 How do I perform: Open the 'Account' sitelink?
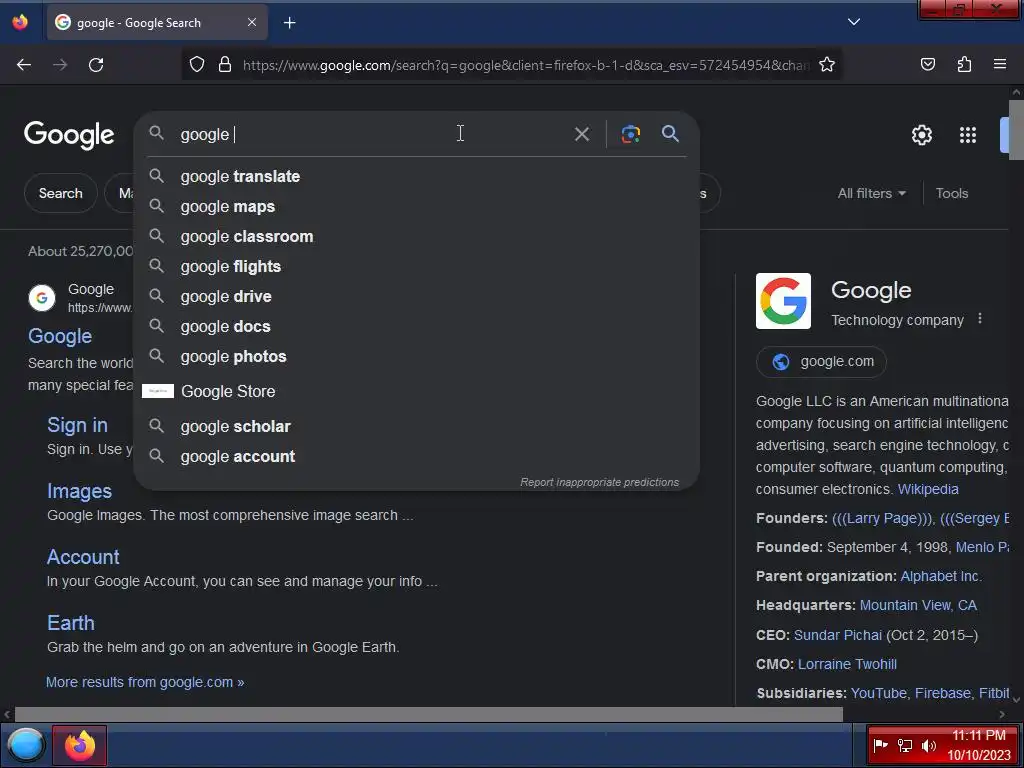[x=83, y=557]
